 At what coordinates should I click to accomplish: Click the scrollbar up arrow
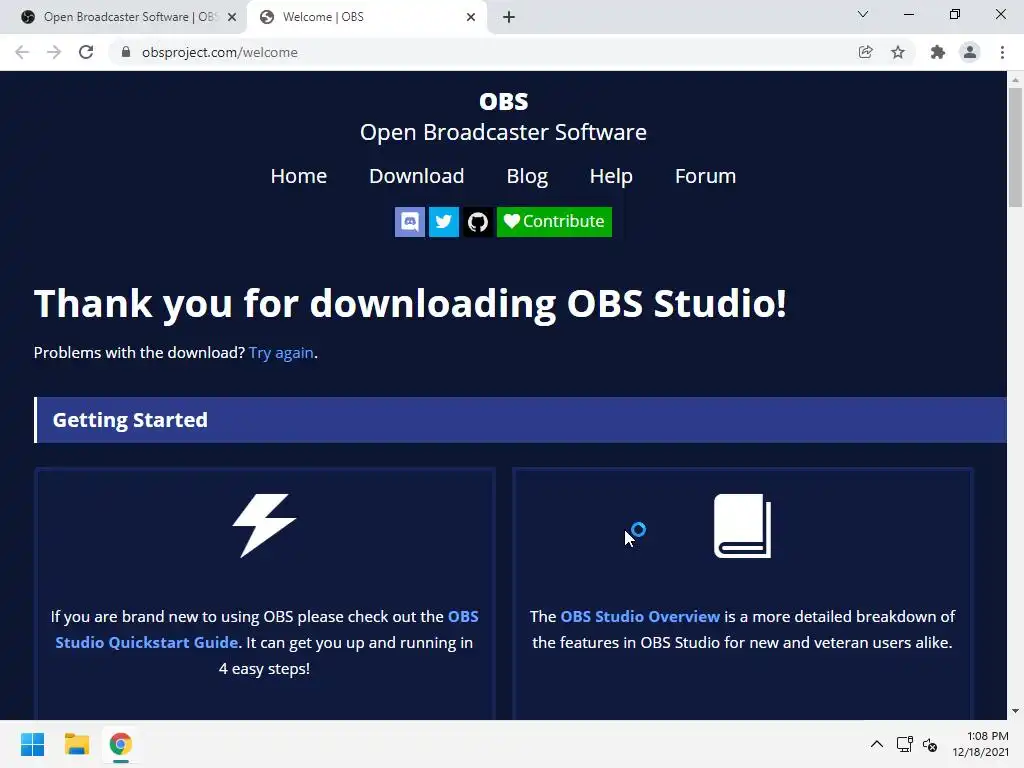1015,80
